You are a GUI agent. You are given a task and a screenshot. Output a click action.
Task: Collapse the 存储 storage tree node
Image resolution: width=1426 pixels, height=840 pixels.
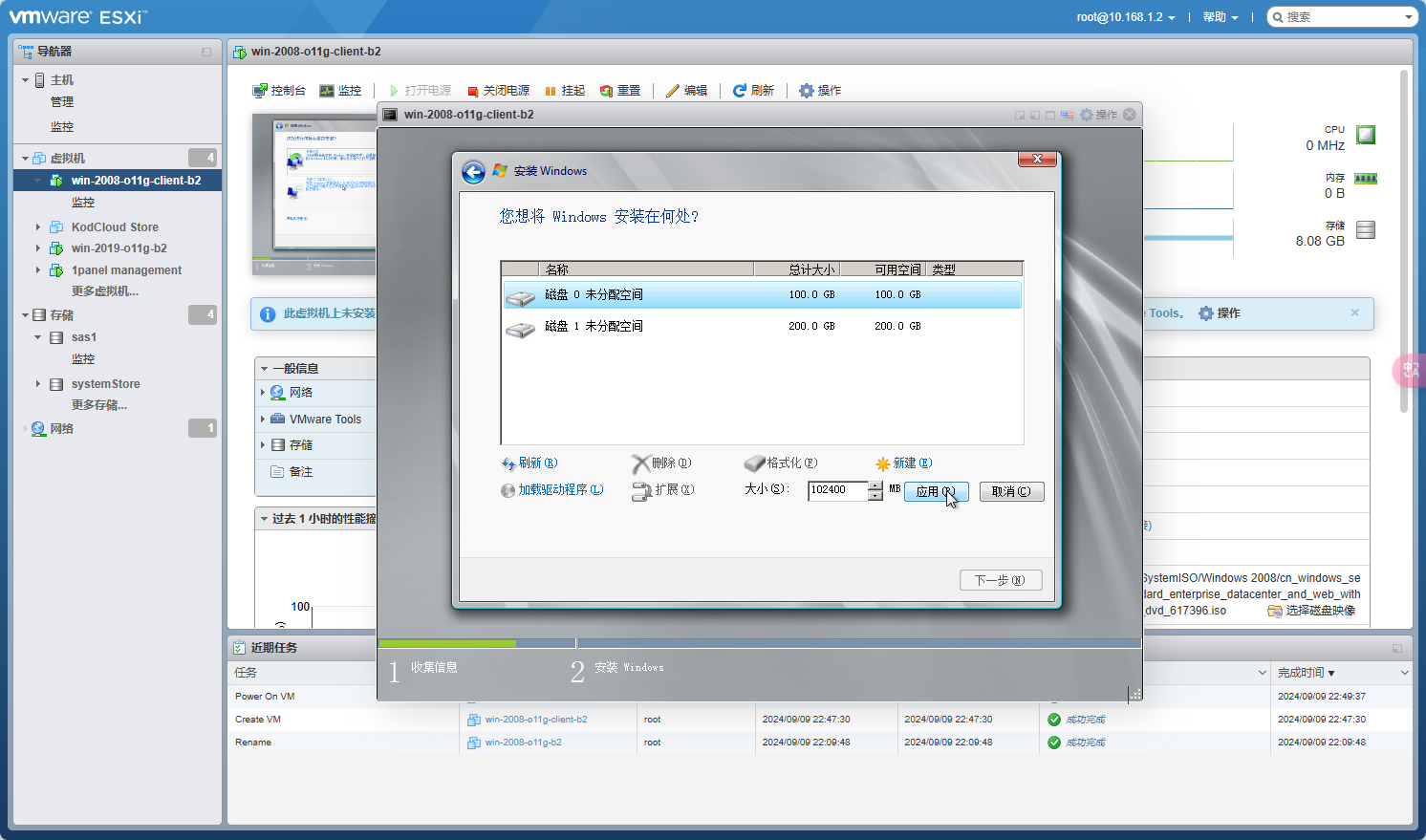click(x=26, y=315)
